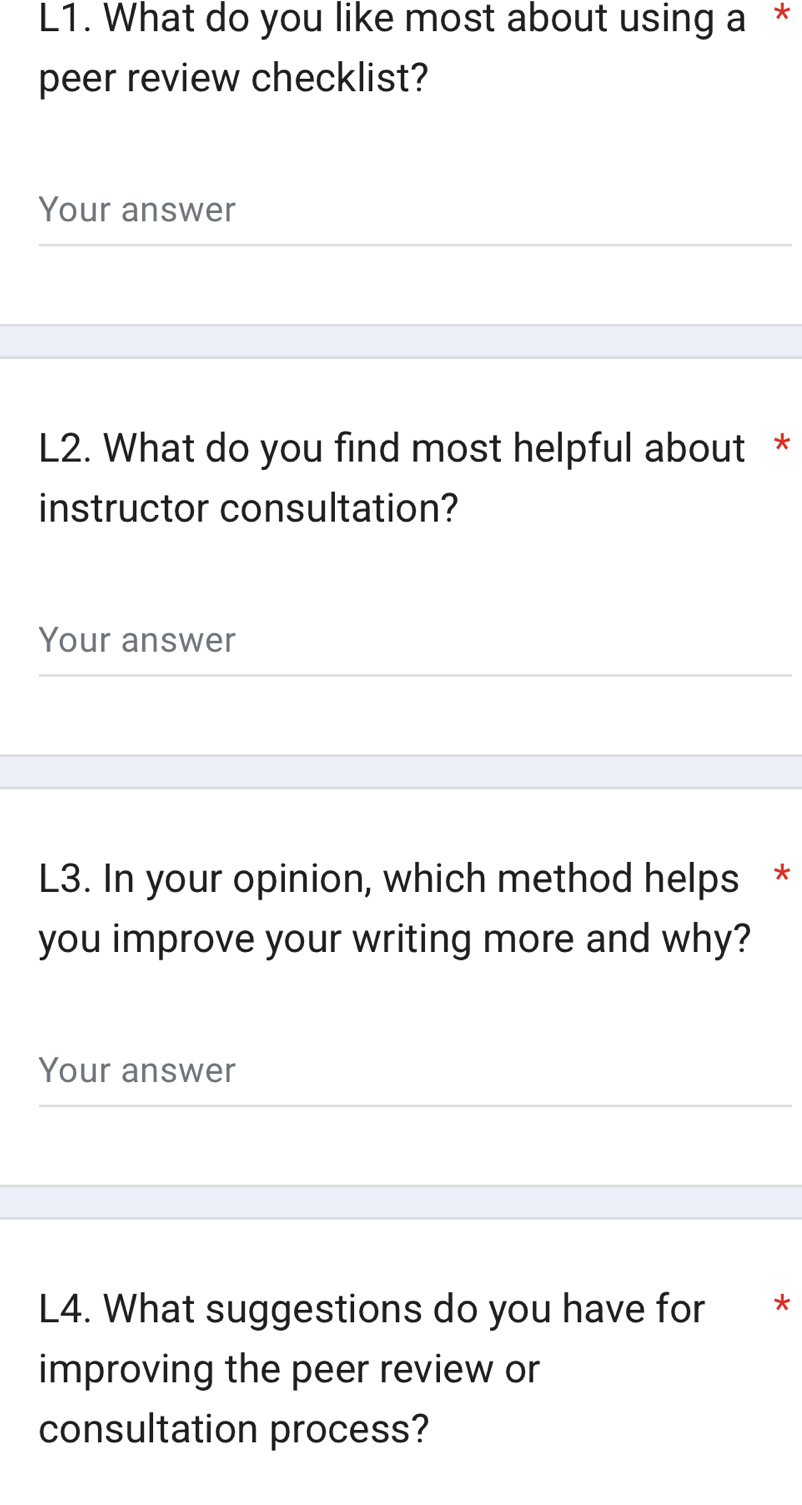This screenshot has width=802, height=1505.
Task: Click the red required asterisk beside L2
Action: pos(782,447)
